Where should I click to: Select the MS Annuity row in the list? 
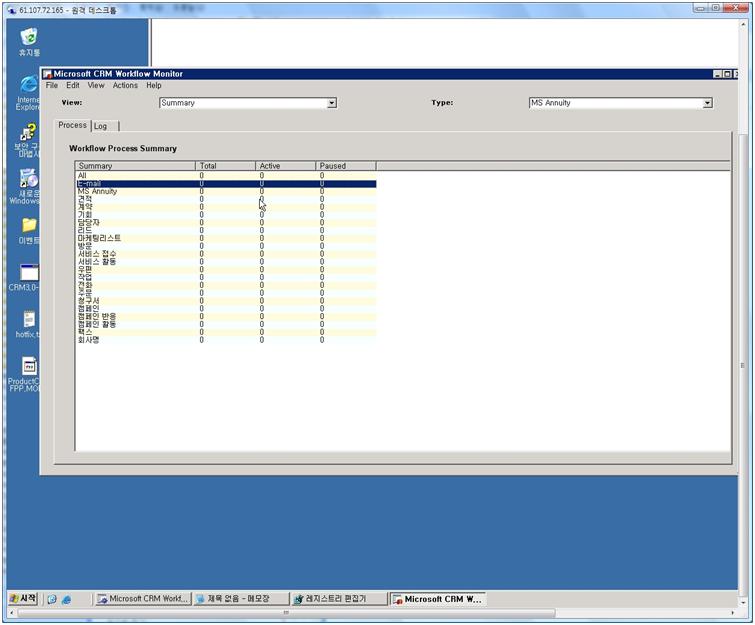coord(226,191)
